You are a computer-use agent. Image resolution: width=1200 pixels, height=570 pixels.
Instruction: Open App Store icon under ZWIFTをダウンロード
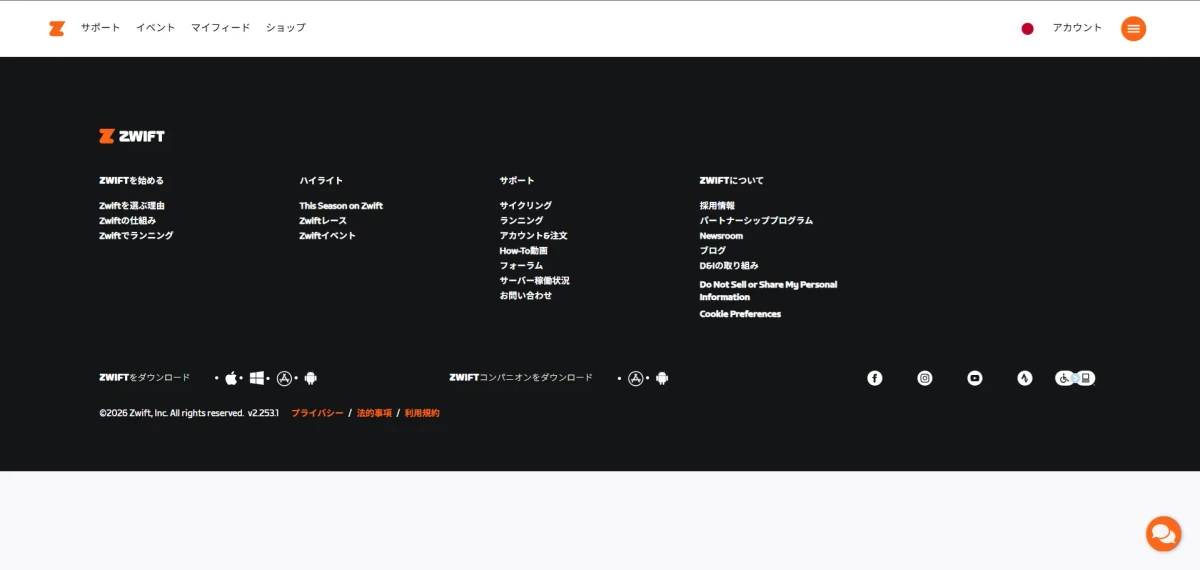click(x=284, y=378)
